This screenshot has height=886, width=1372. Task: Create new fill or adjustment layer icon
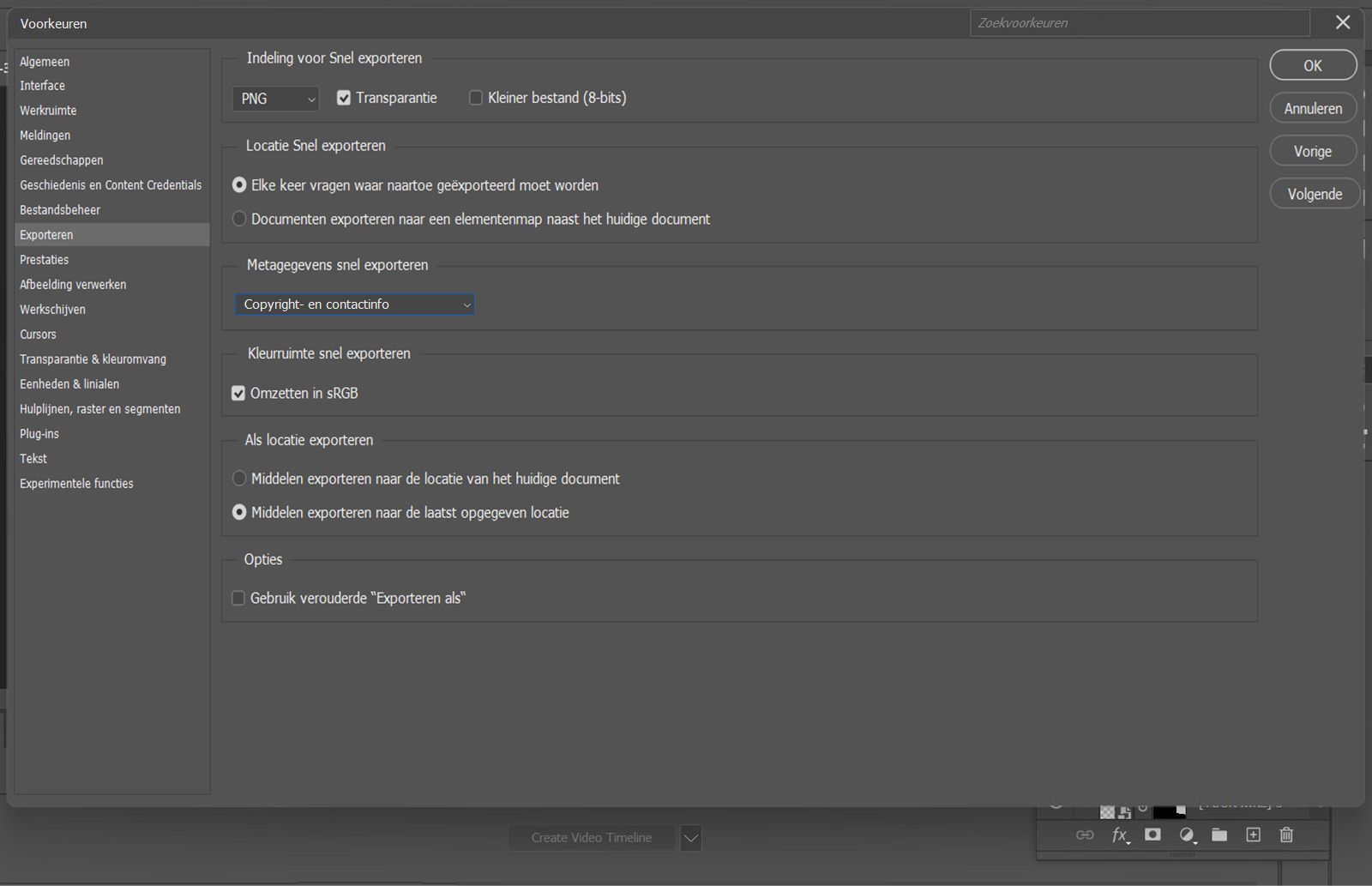tap(1188, 835)
